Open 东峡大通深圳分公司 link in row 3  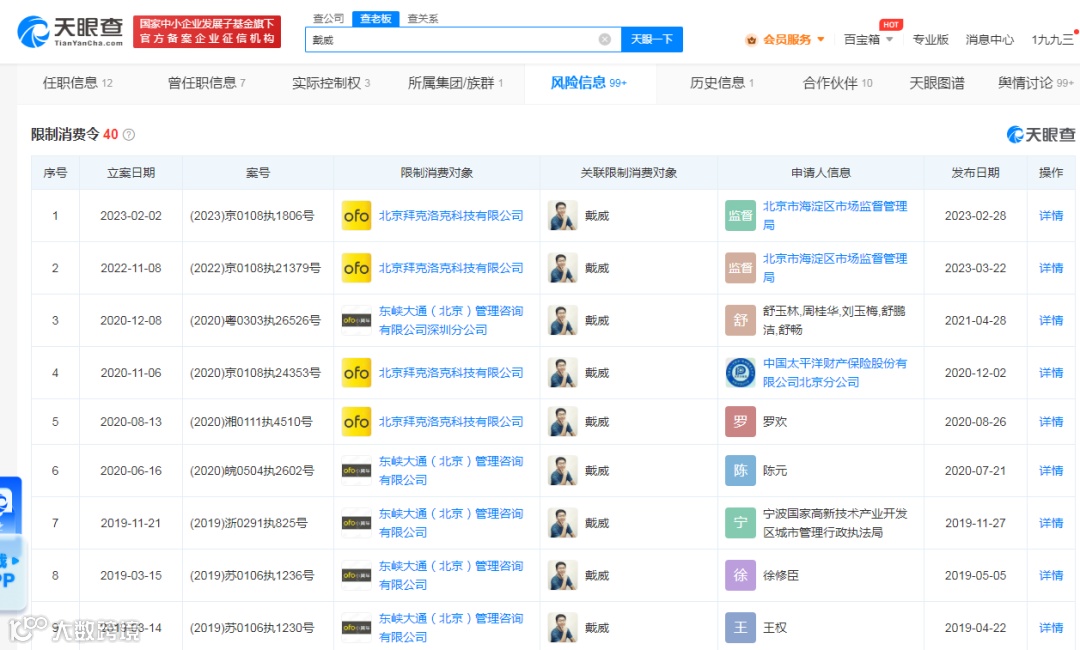tap(451, 320)
